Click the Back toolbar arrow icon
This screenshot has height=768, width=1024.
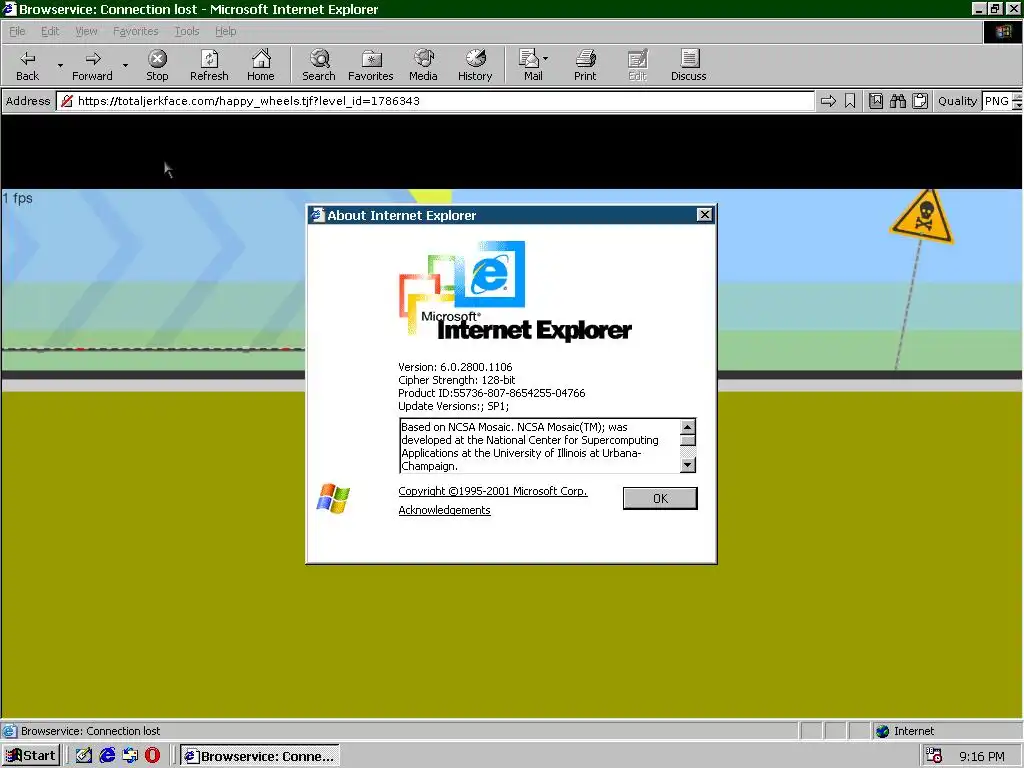27,59
